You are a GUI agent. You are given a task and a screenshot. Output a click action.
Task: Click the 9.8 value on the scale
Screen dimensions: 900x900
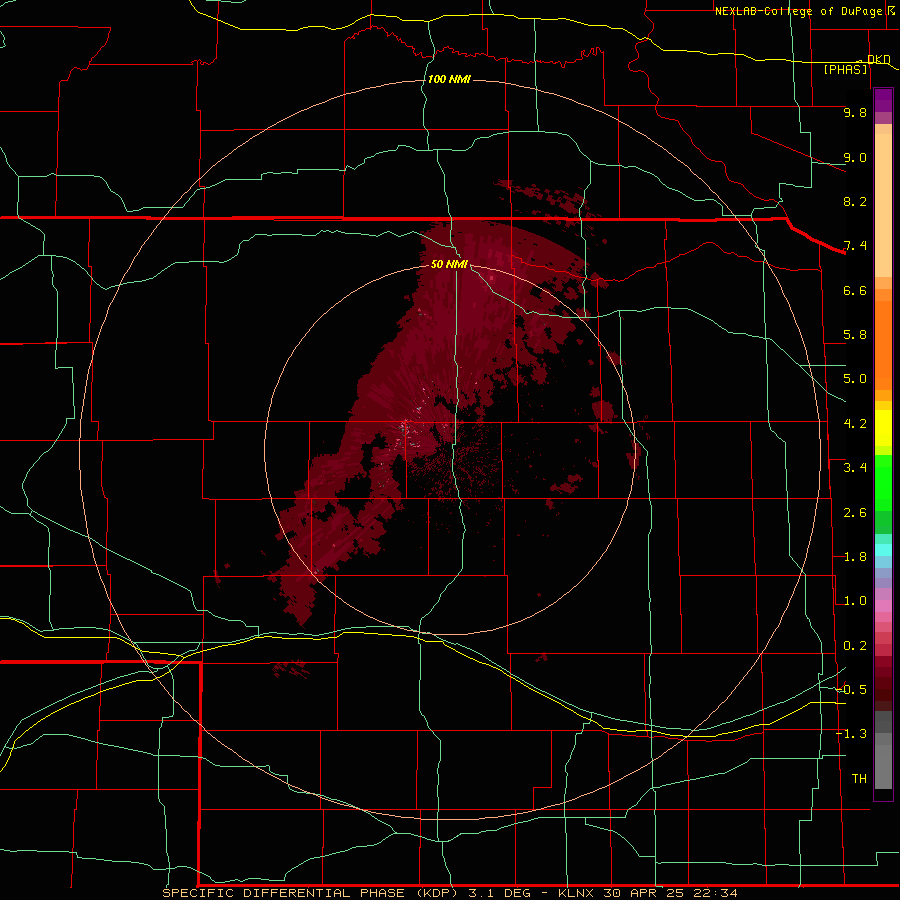coord(855,112)
